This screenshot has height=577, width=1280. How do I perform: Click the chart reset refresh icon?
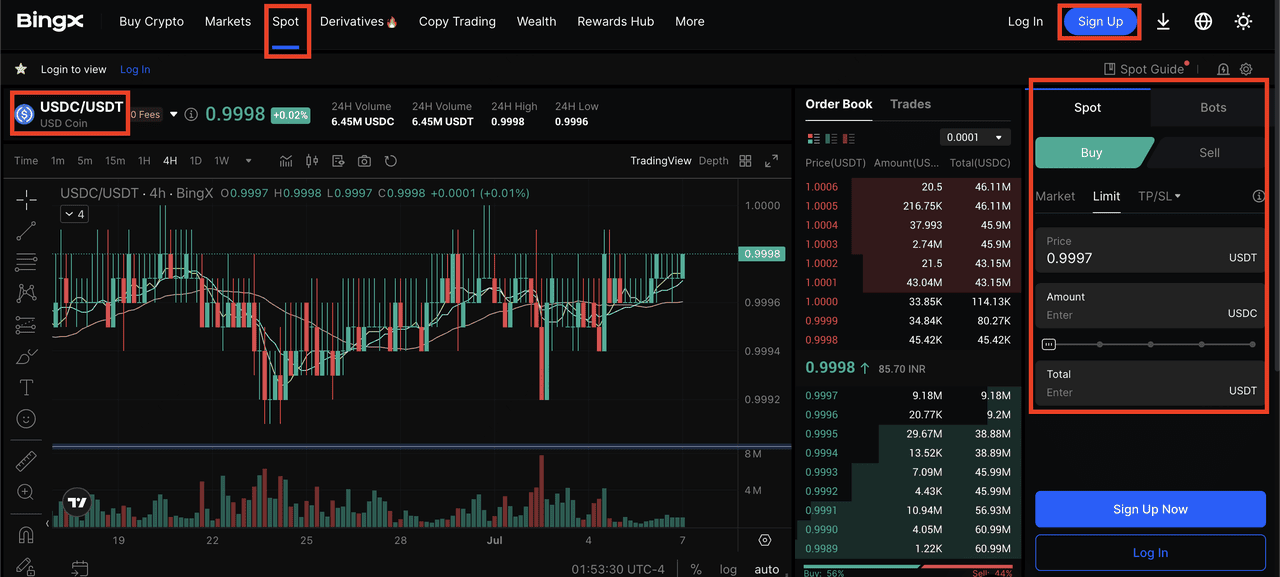tap(391, 161)
